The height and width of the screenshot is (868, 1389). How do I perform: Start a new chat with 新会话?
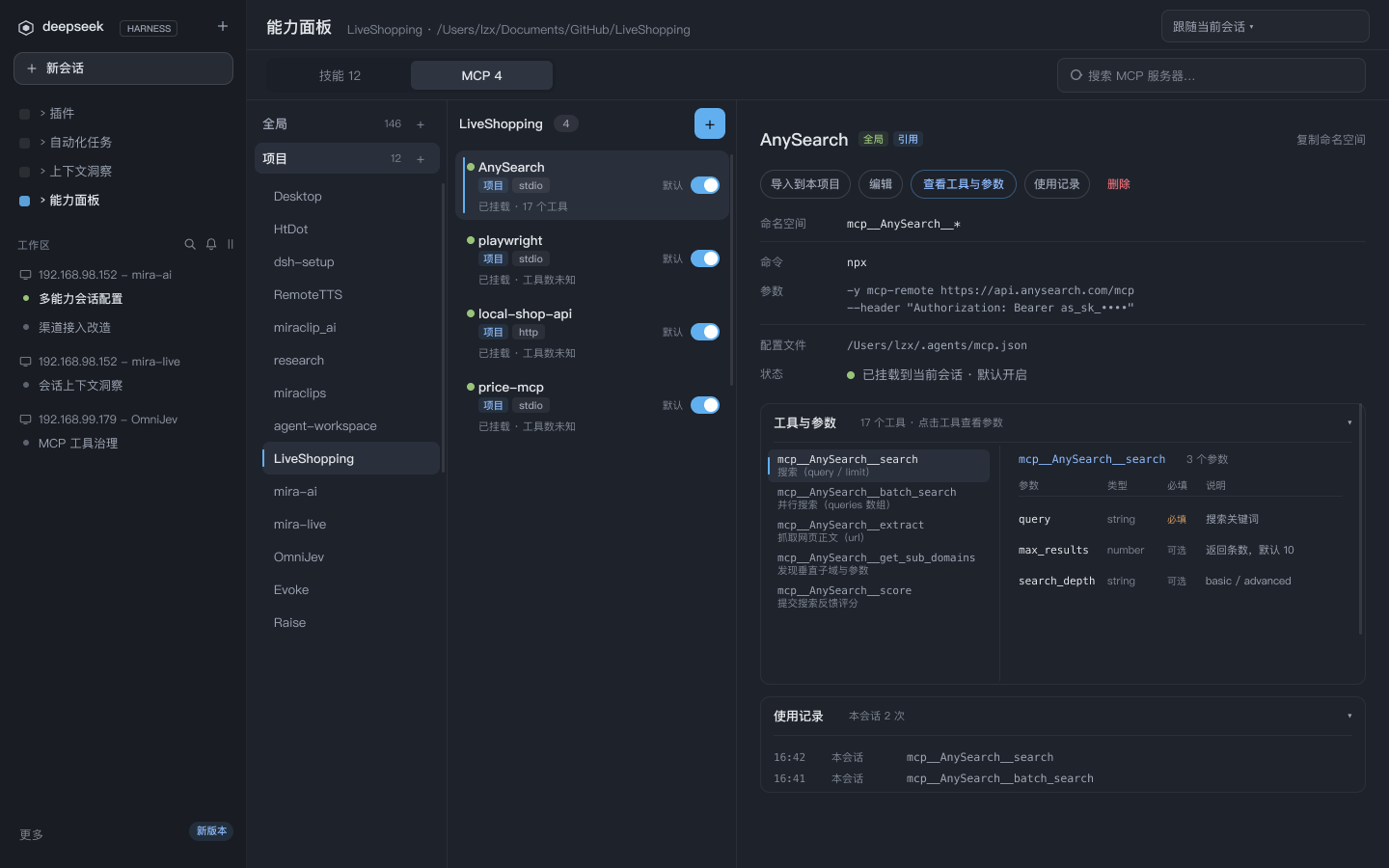pyautogui.click(x=123, y=68)
